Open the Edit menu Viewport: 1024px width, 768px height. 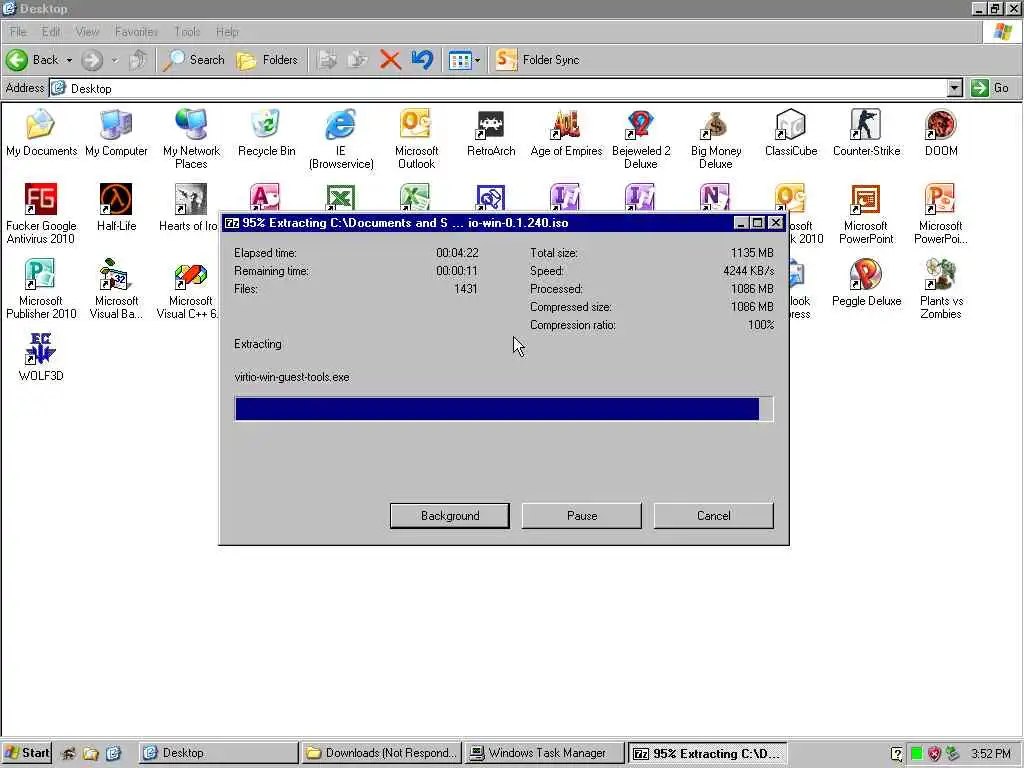point(51,31)
